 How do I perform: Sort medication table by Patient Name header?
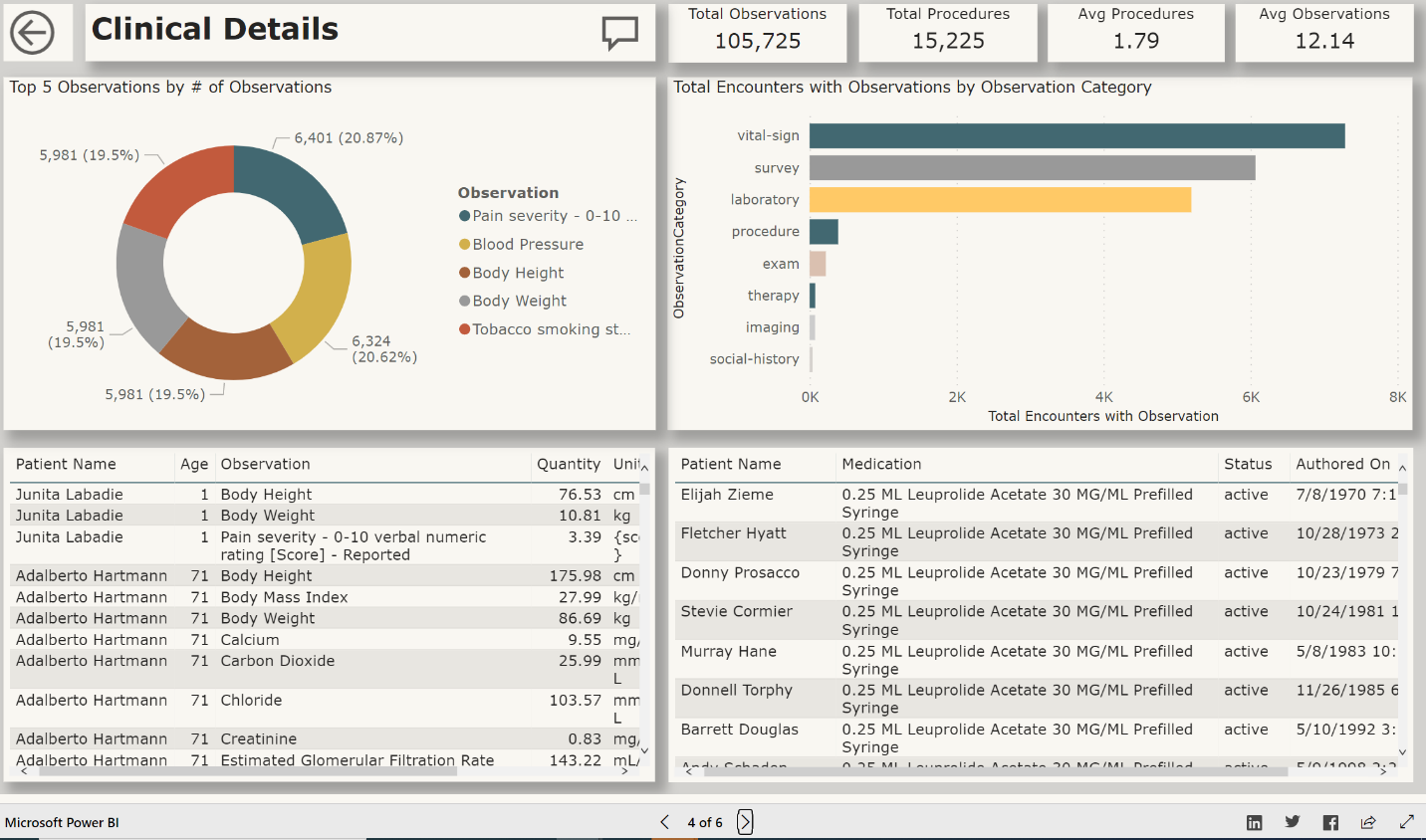(x=731, y=465)
